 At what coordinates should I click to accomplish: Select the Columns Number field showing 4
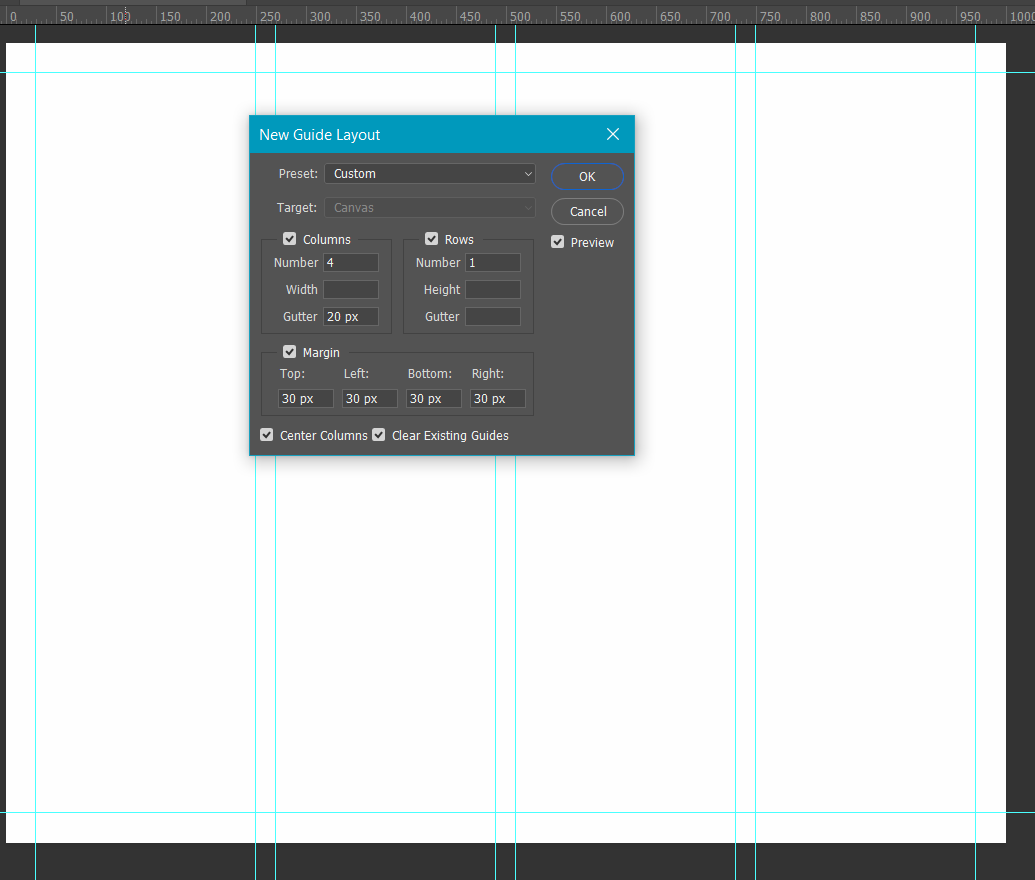350,262
